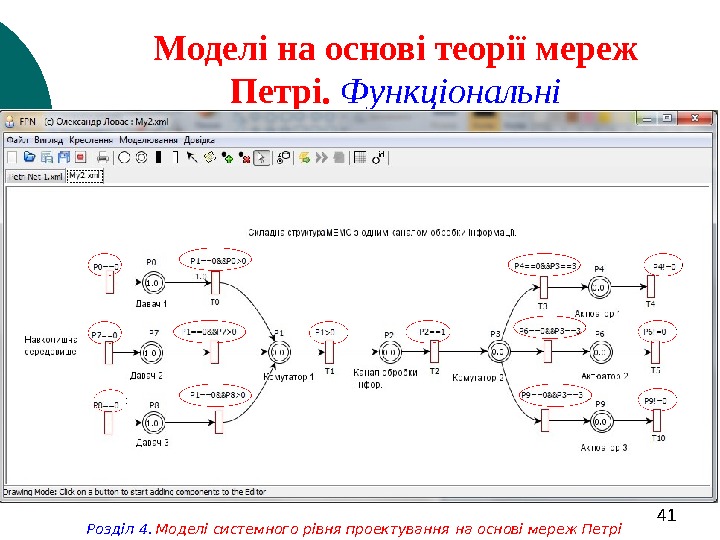720x540 pixels.
Task: Open the Вигляд menu
Action: (x=49, y=140)
